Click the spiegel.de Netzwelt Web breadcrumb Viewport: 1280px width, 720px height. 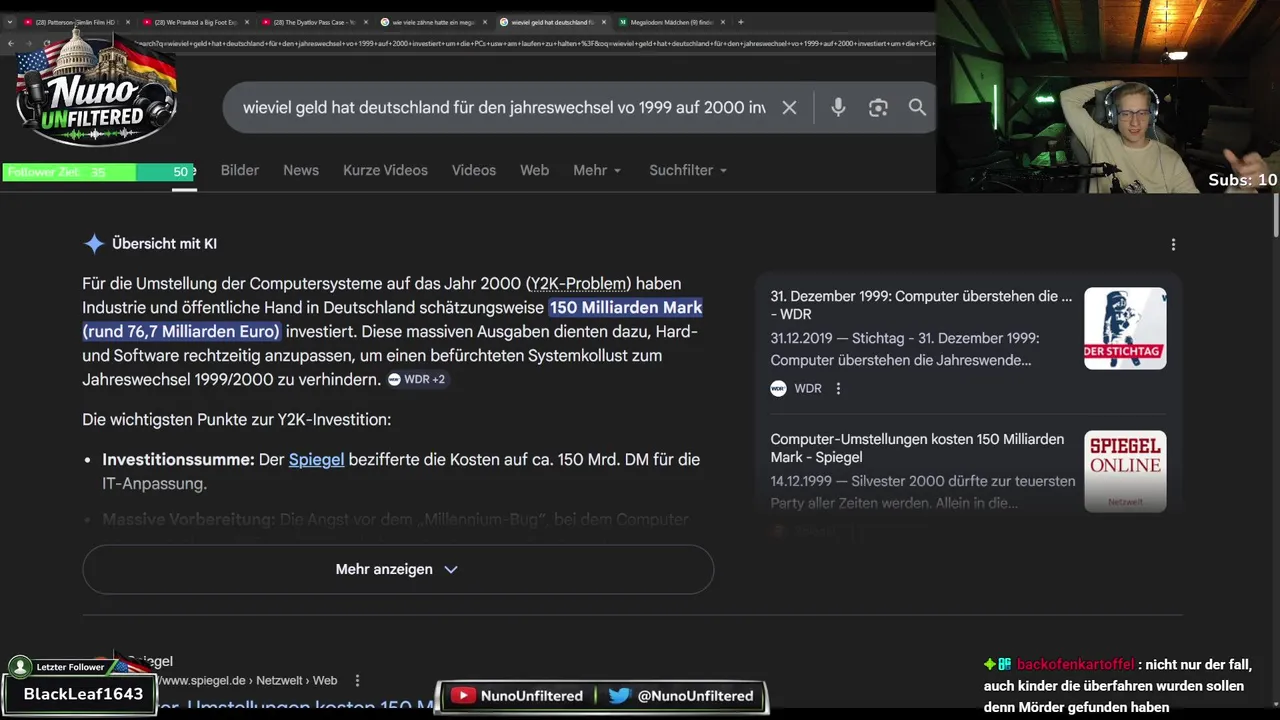point(248,680)
